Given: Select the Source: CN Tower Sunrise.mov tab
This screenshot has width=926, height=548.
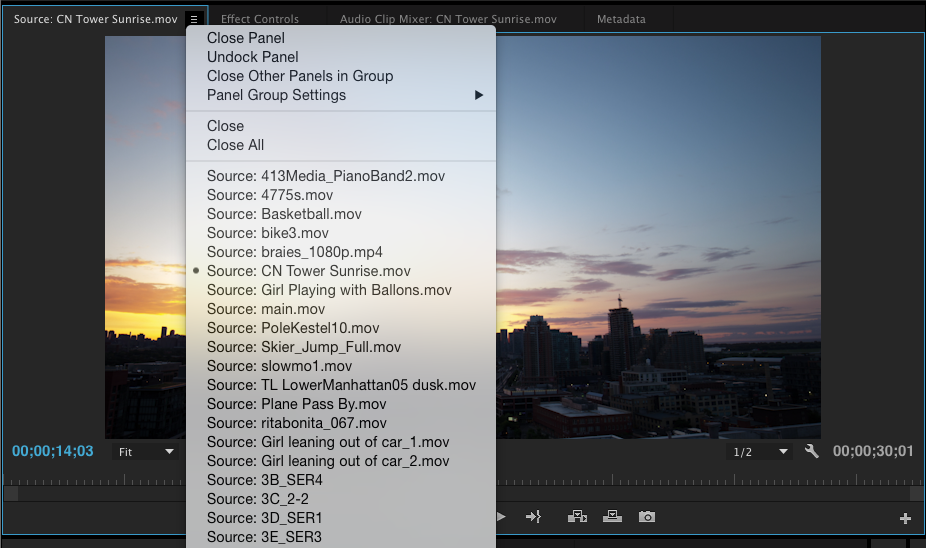Looking at the screenshot, I should [96, 19].
